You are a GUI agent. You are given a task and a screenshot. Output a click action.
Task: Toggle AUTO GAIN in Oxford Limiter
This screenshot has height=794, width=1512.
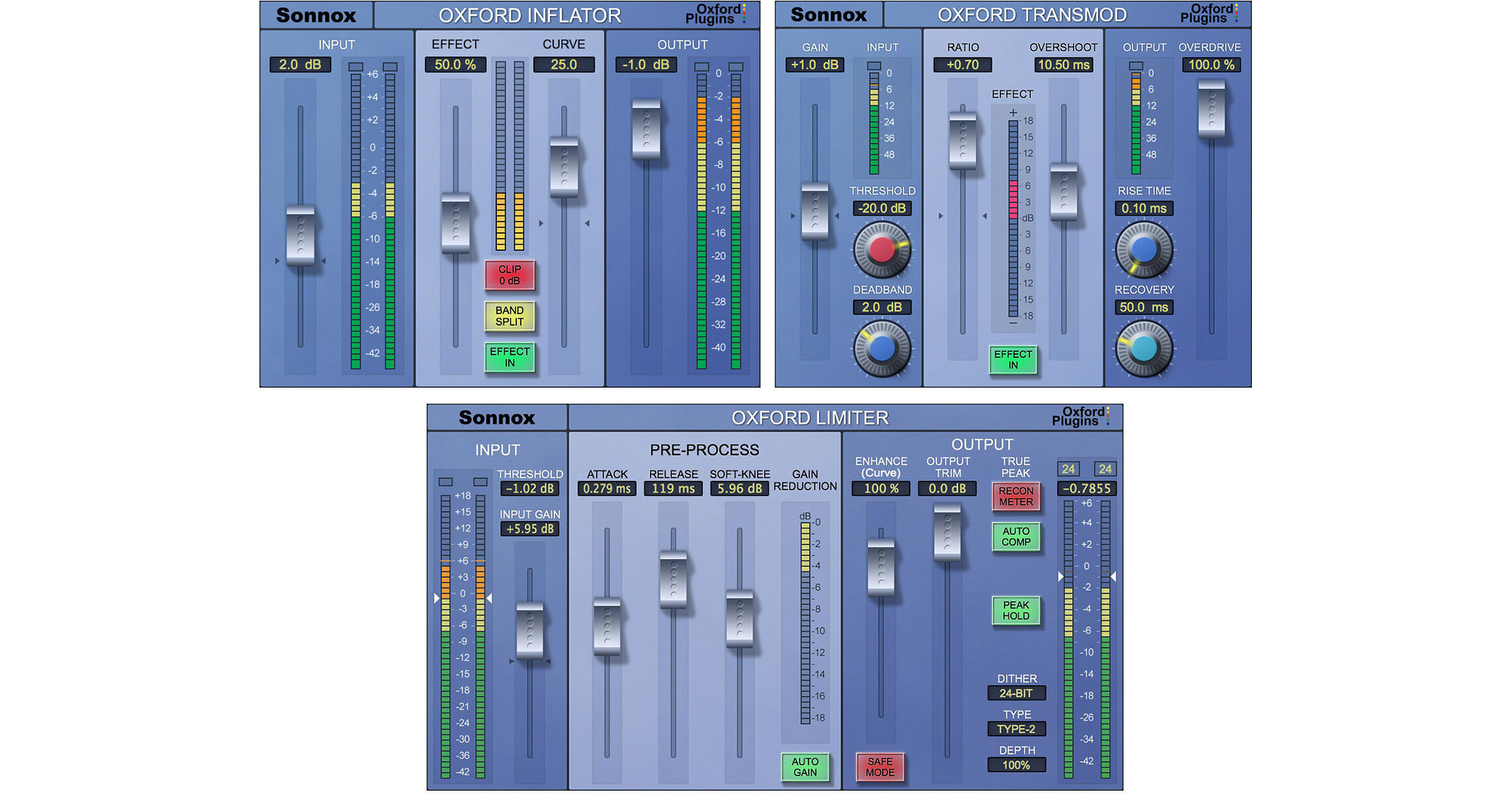tap(805, 767)
